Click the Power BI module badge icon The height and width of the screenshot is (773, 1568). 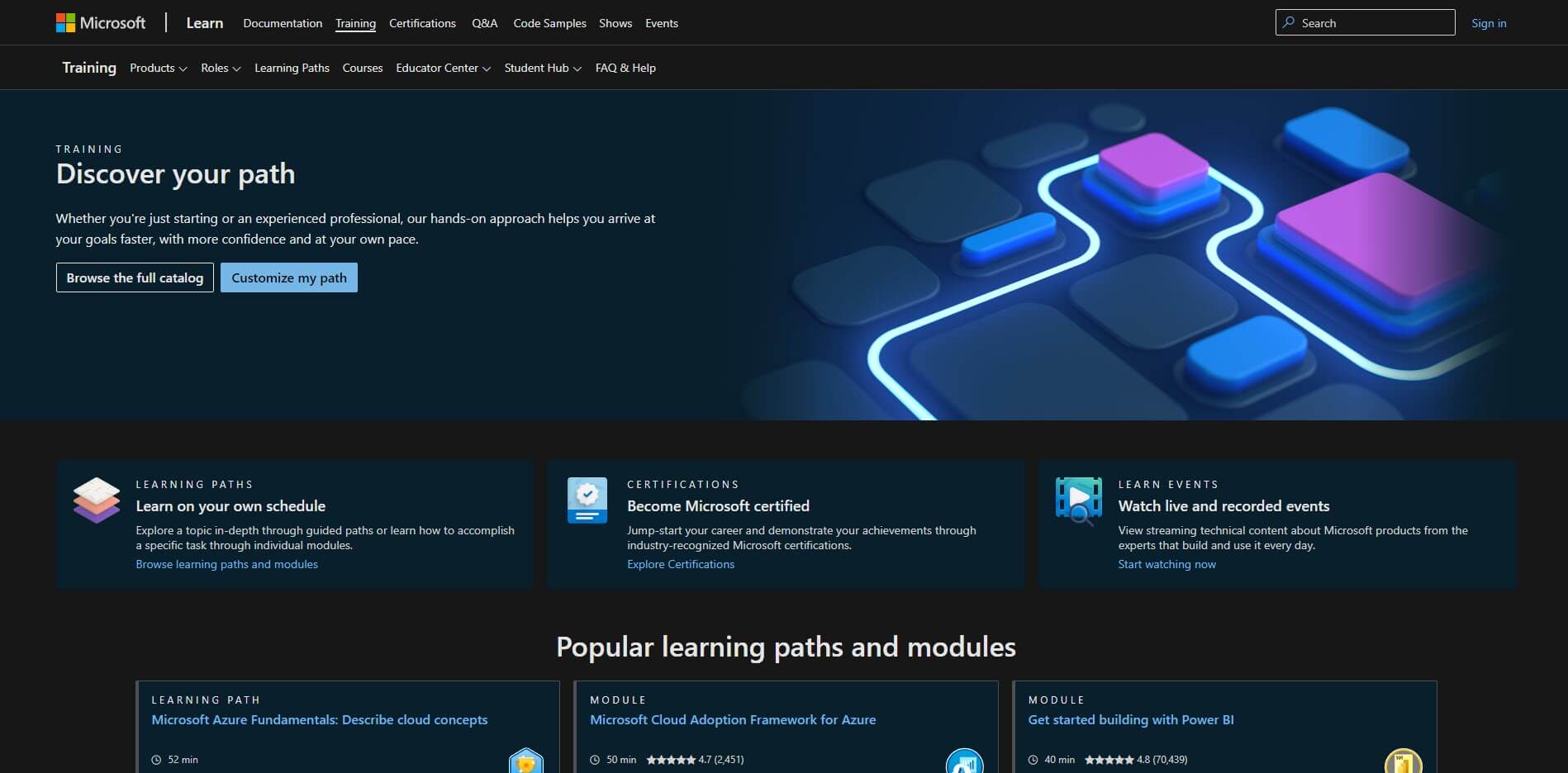(x=1403, y=761)
